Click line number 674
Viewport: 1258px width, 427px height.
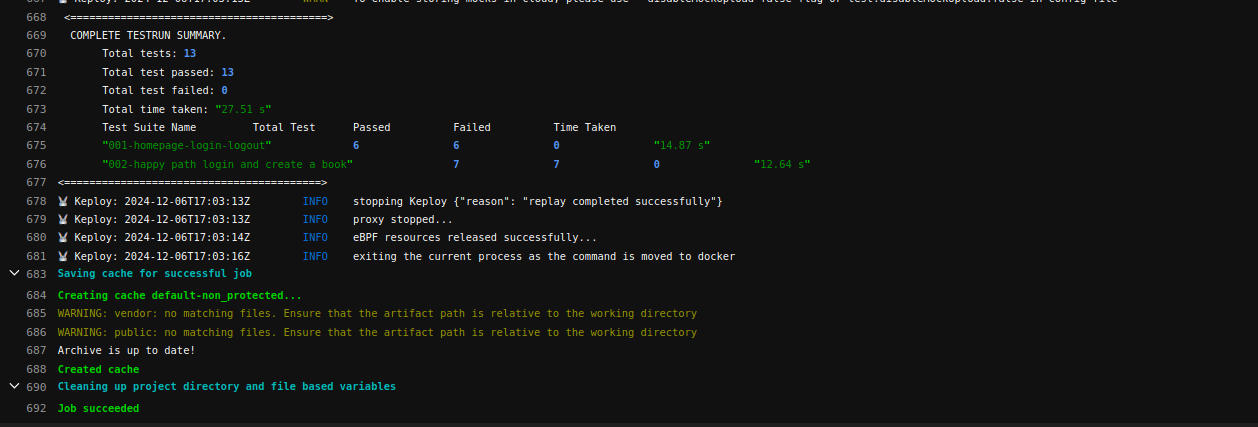pyautogui.click(x=37, y=127)
